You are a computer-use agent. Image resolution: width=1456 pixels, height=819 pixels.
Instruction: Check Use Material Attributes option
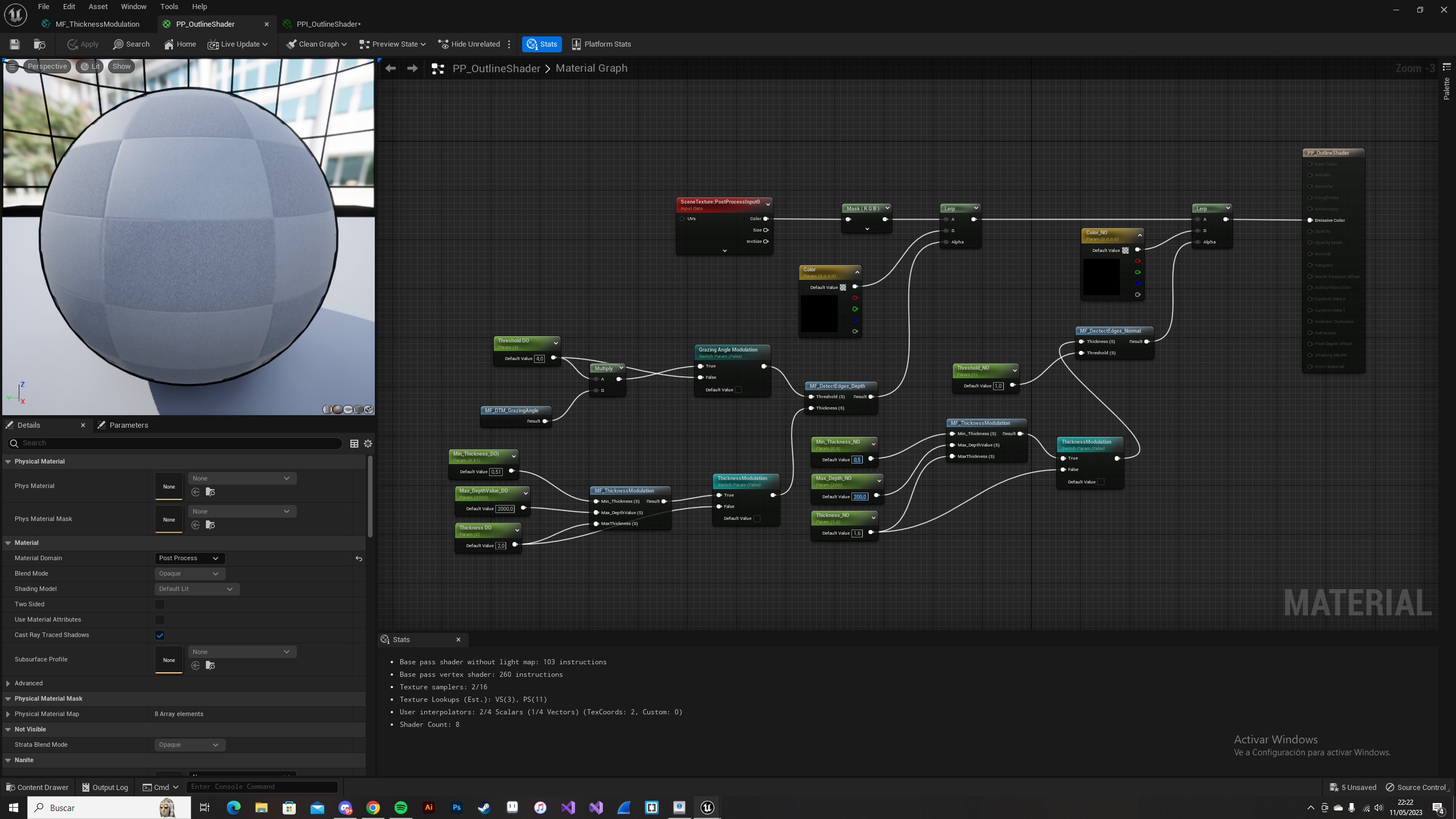click(x=160, y=620)
